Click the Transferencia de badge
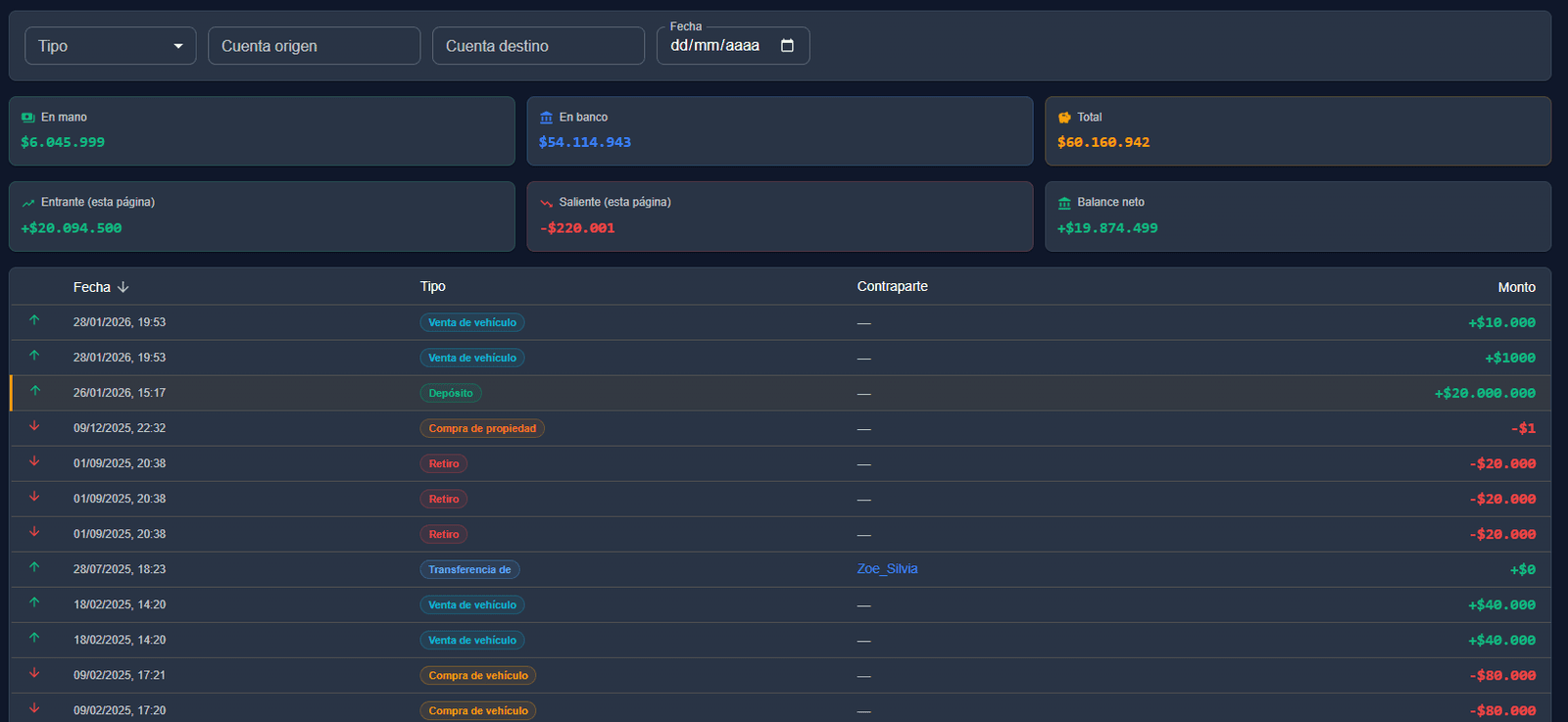The width and height of the screenshot is (1568, 722). (x=469, y=569)
